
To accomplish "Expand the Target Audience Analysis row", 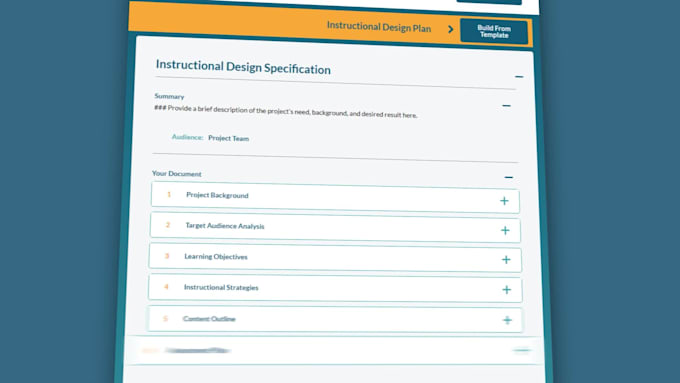I will [505, 230].
